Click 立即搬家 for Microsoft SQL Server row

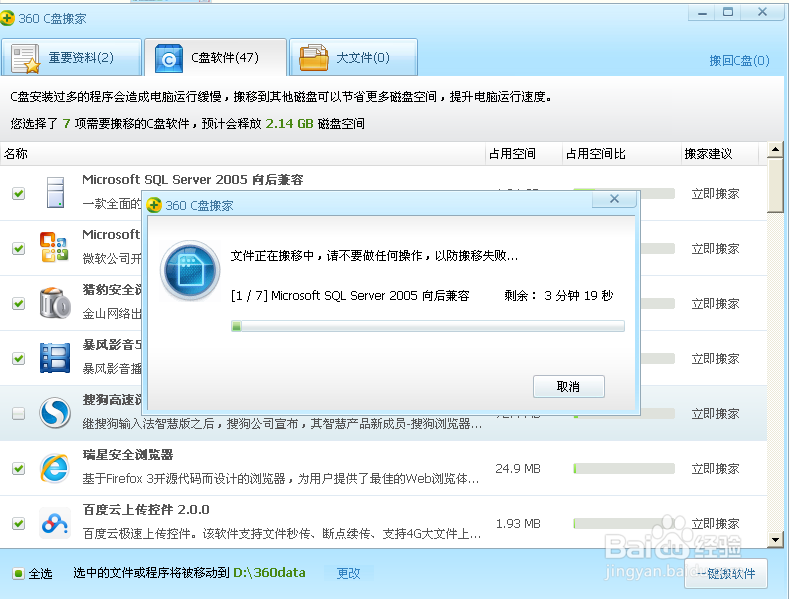coord(715,194)
